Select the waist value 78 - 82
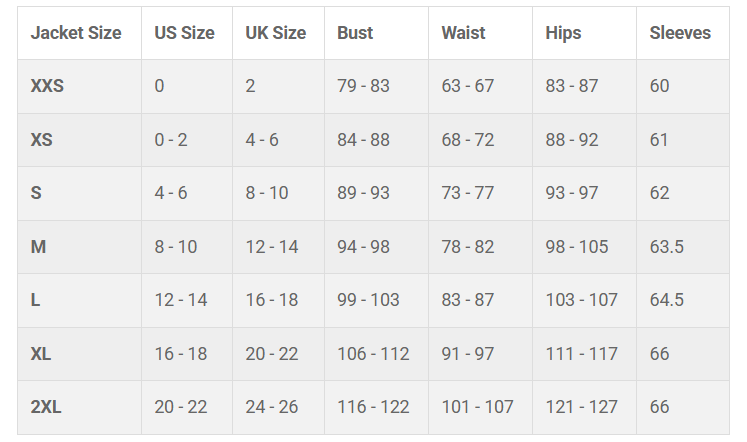Image resolution: width=747 pixels, height=442 pixels. coord(468,247)
